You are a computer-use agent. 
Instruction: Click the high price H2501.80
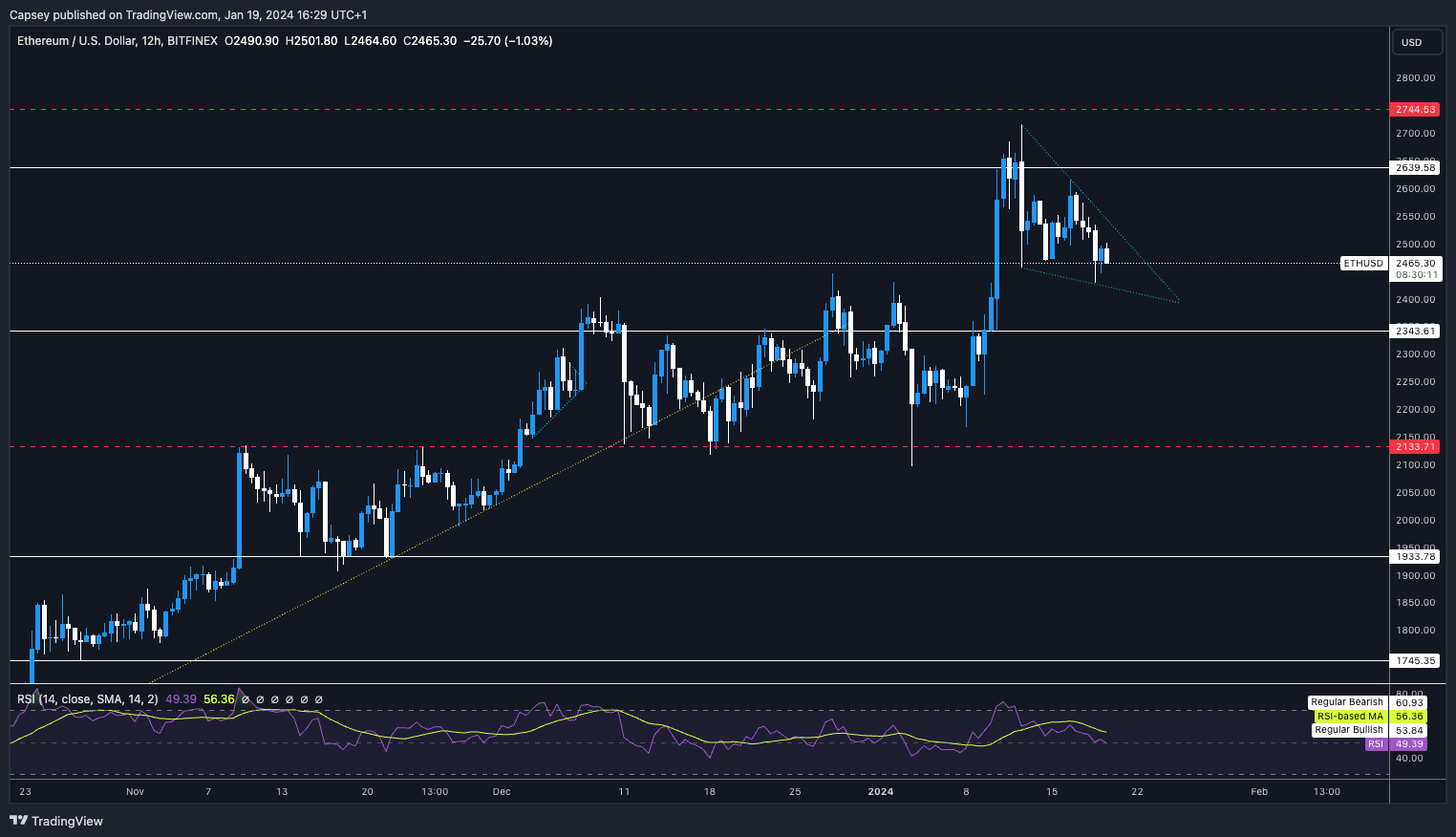(x=311, y=41)
